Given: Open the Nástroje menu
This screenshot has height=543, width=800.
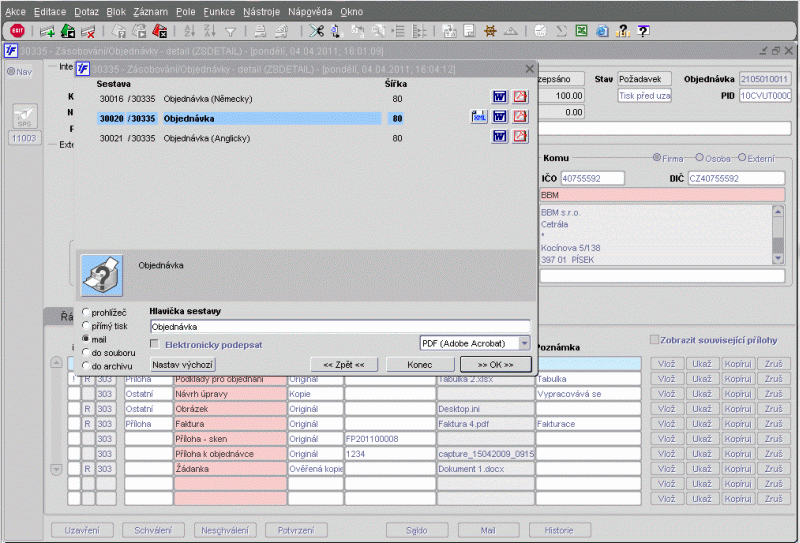Looking at the screenshot, I should point(262,11).
